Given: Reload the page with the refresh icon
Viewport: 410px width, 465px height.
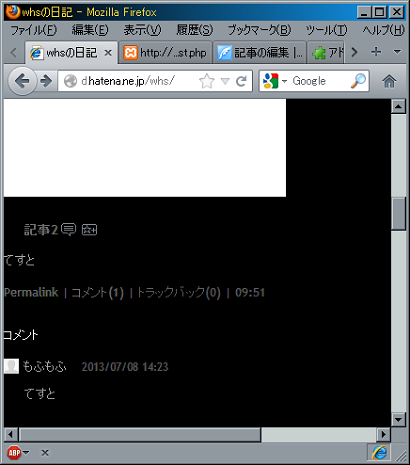Looking at the screenshot, I should 241,81.
